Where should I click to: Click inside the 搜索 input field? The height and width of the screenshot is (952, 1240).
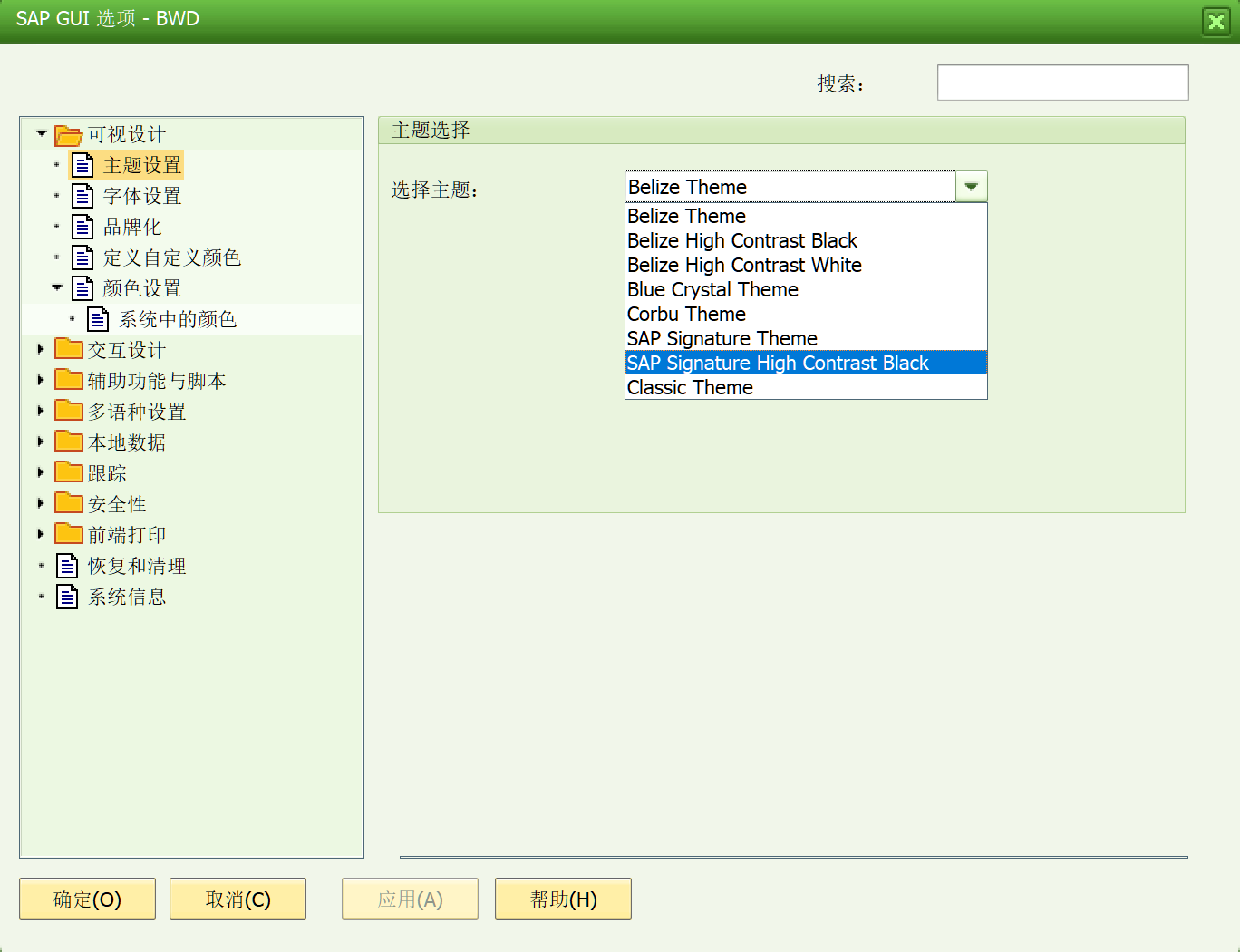[x=1061, y=82]
